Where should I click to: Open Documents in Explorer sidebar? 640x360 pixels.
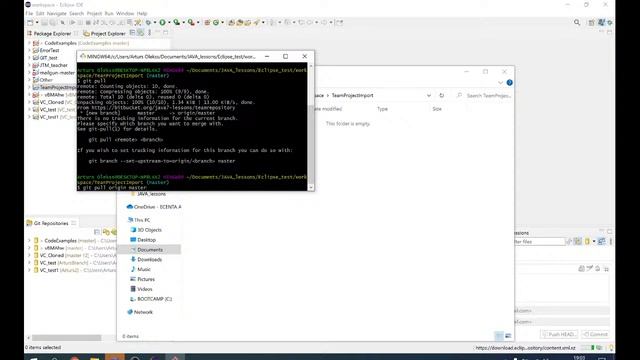click(x=149, y=249)
